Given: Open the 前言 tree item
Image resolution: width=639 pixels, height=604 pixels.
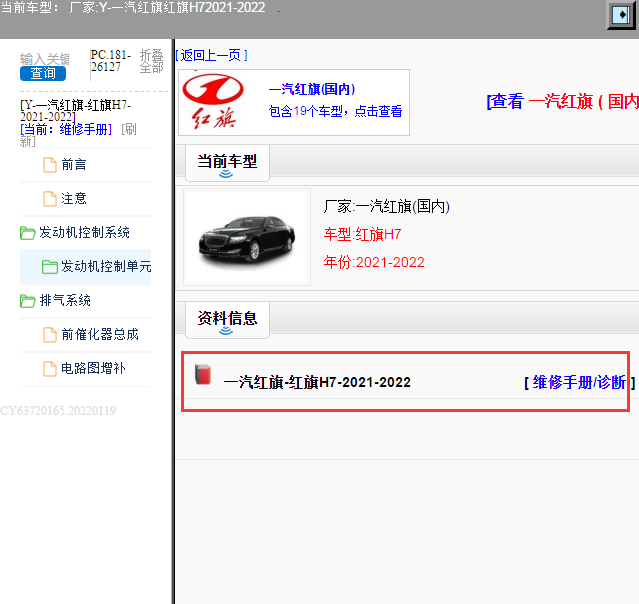Looking at the screenshot, I should (74, 165).
